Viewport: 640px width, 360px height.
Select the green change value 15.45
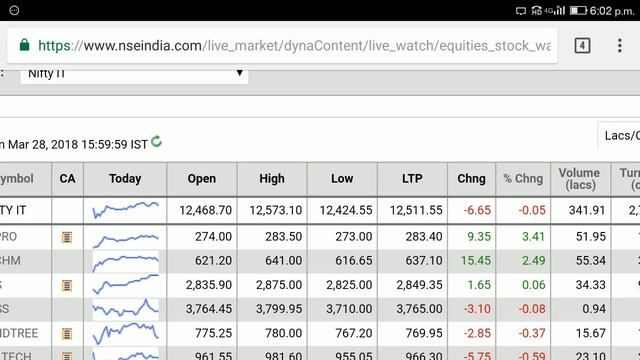[x=476, y=261]
